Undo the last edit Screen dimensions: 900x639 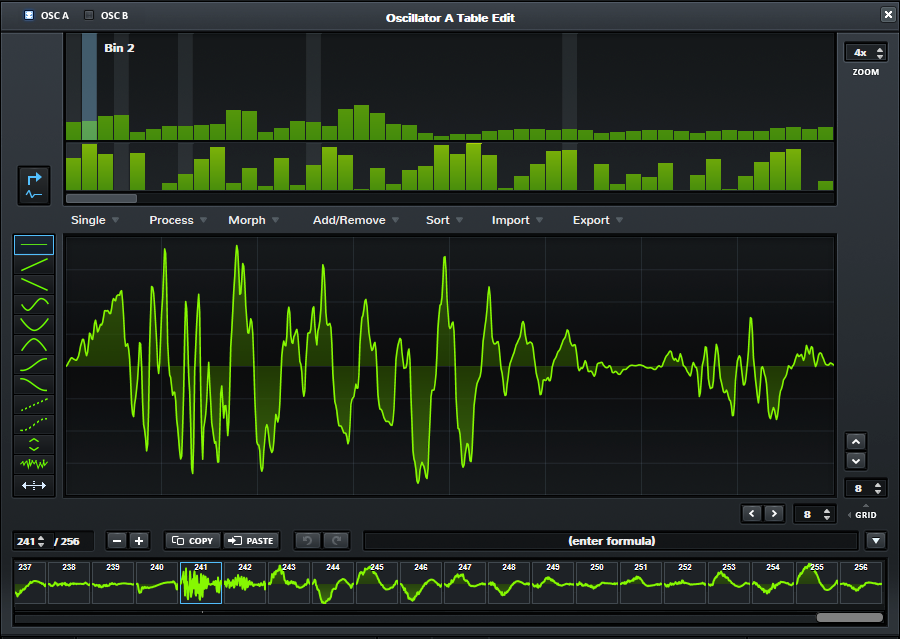[308, 540]
